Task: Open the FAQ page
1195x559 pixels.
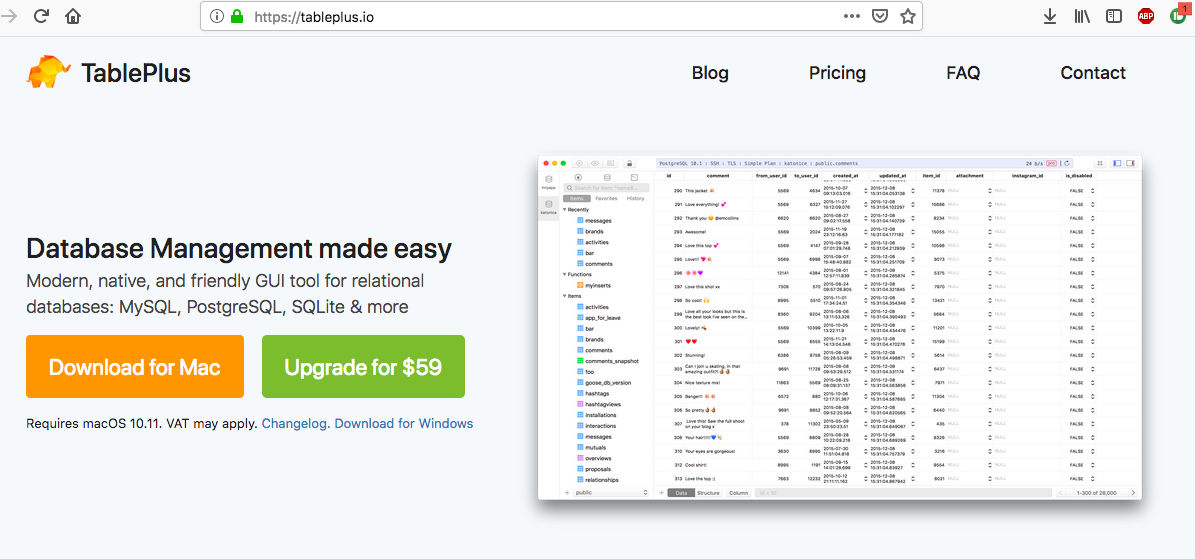Action: click(963, 73)
